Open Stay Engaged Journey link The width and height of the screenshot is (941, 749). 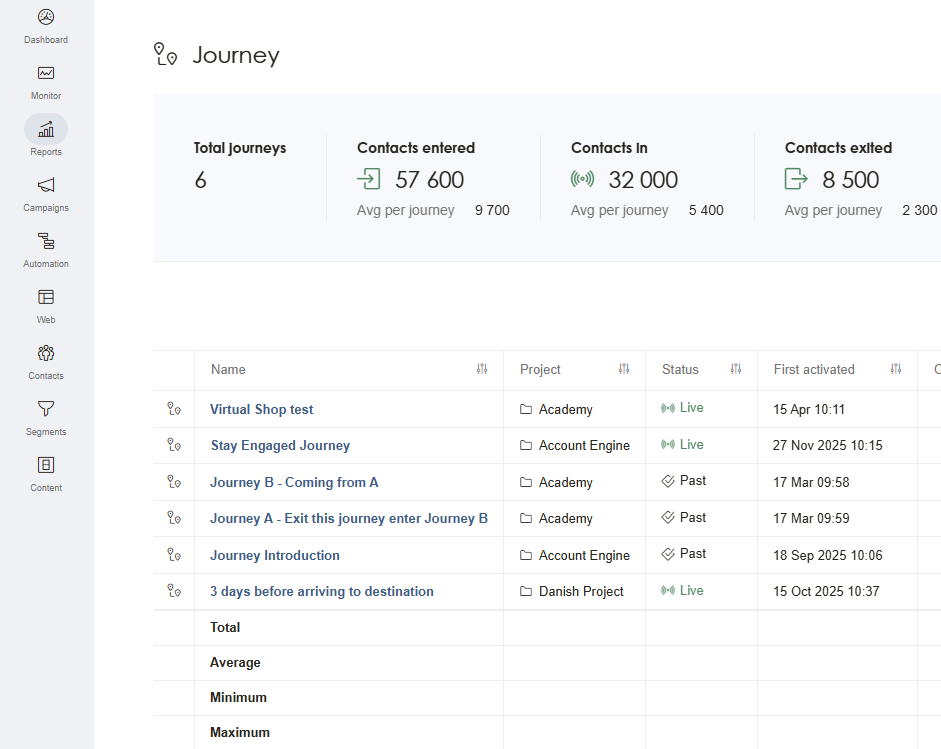point(280,445)
